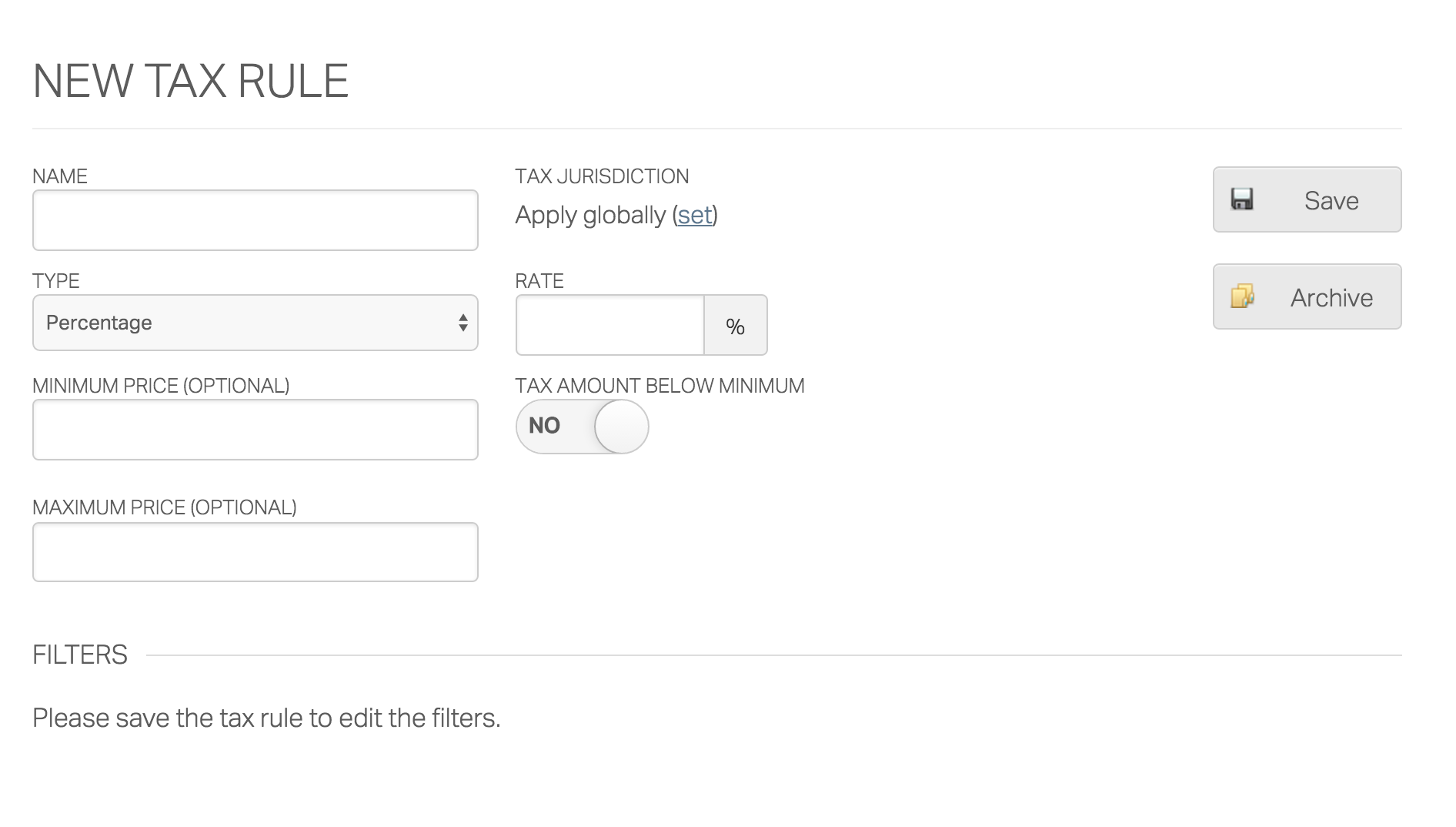Click the FILTERS section label
Image resolution: width=1456 pixels, height=827 pixels.
79,655
